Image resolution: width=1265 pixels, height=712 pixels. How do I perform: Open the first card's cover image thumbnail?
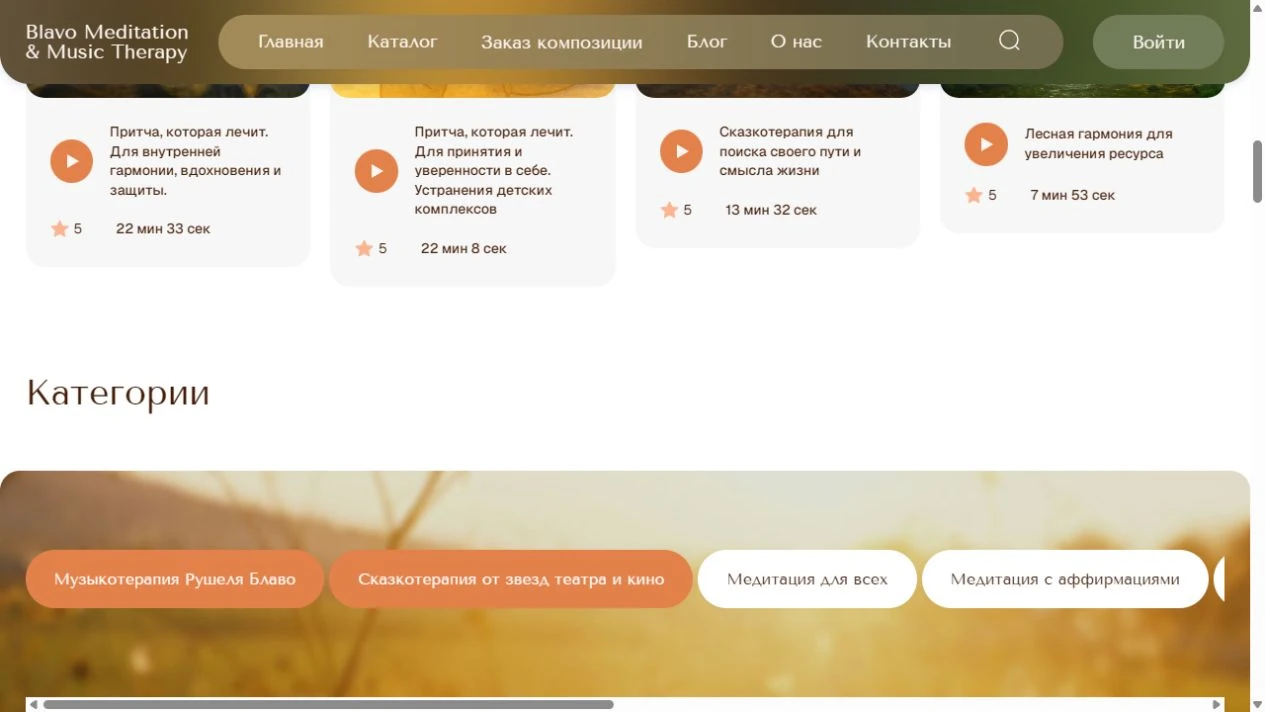tap(168, 91)
